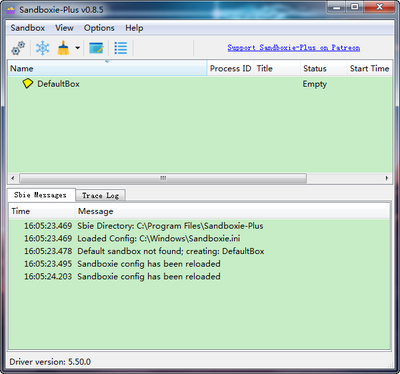Click the scrollbar left arrow
The width and height of the screenshot is (400, 374).
click(x=13, y=178)
